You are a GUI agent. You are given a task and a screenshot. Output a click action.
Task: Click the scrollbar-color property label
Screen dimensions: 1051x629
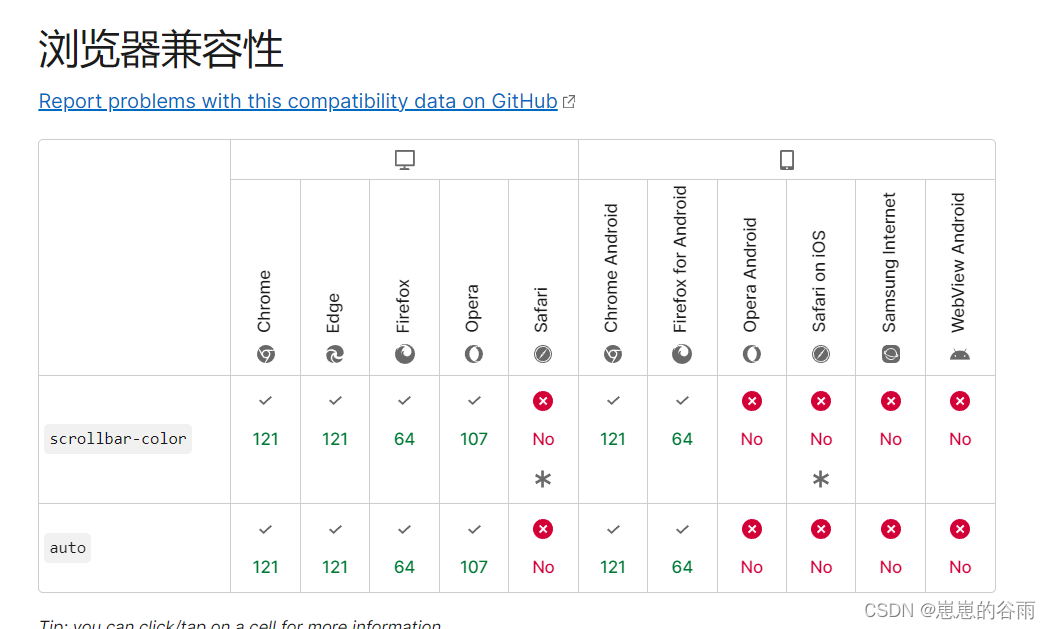click(118, 439)
